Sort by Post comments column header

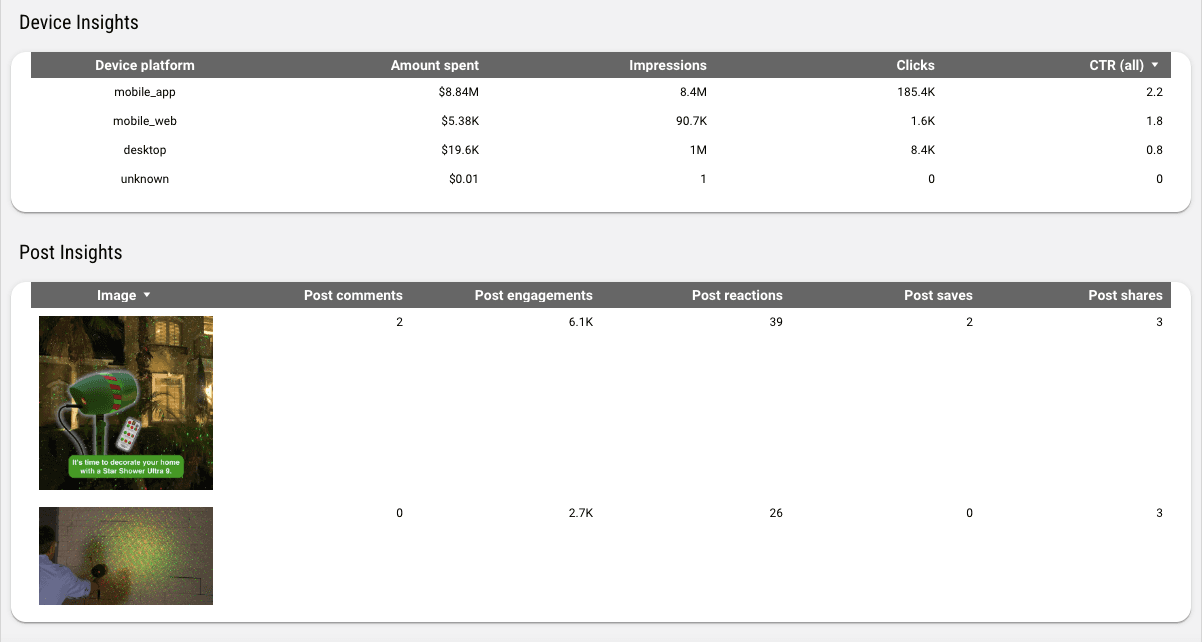click(x=353, y=295)
